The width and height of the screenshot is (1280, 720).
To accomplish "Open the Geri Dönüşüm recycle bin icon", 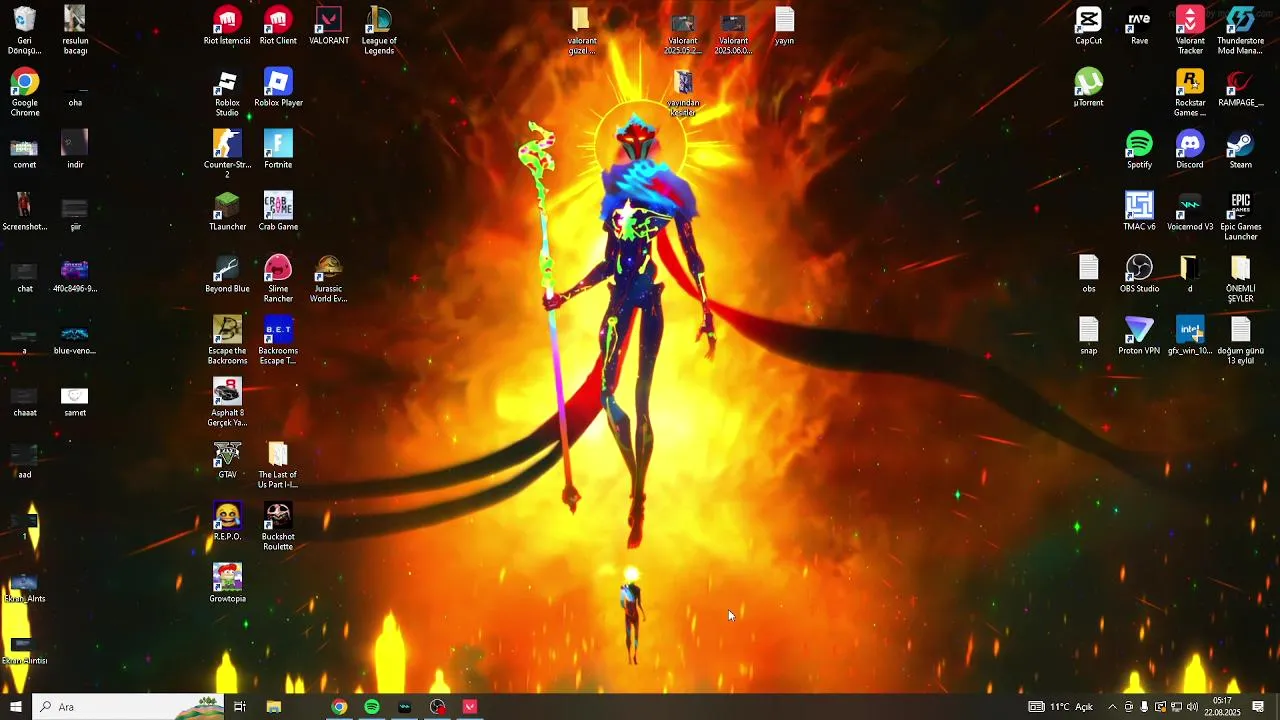I will click(x=25, y=31).
